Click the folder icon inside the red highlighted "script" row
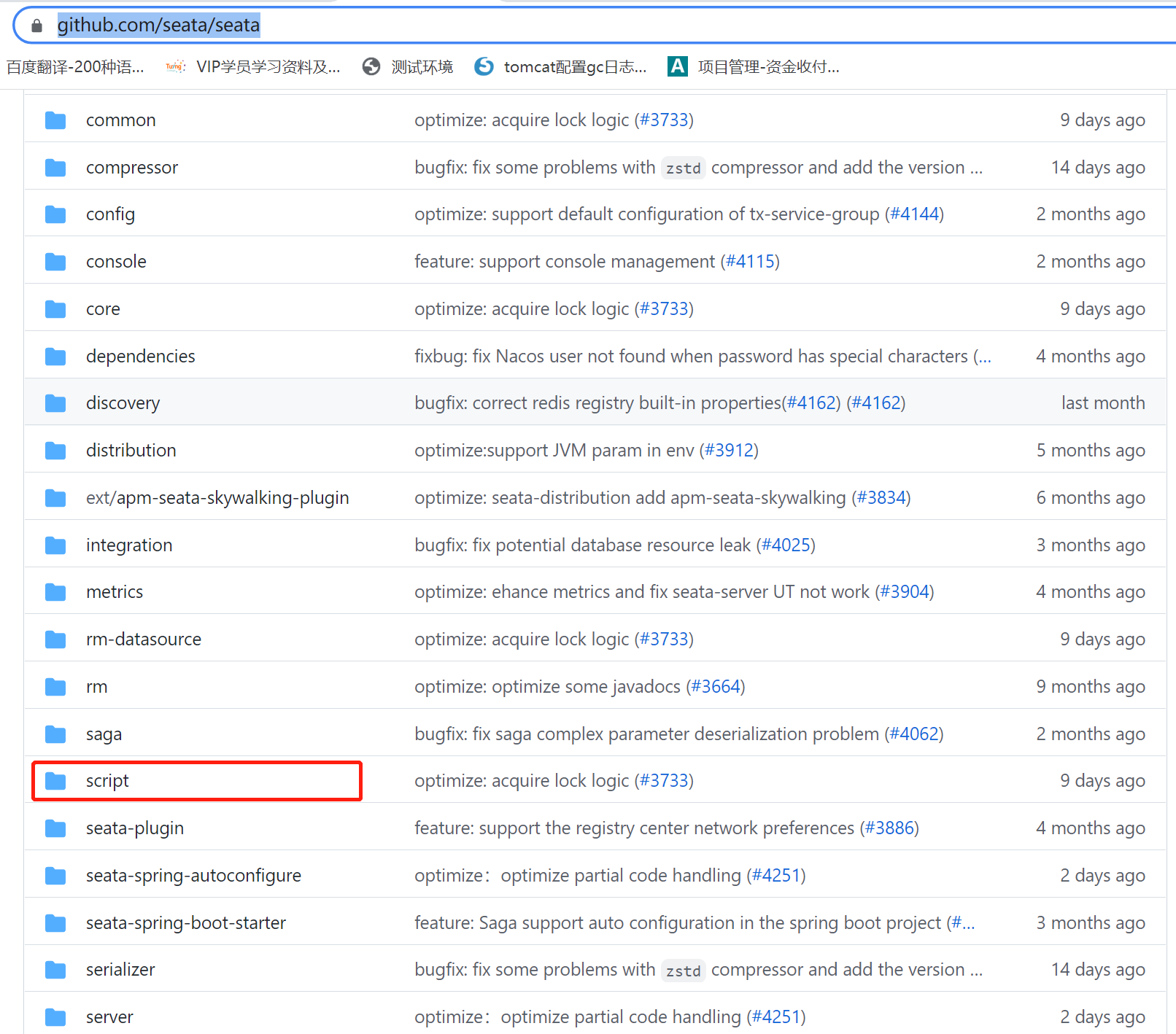 click(x=55, y=780)
